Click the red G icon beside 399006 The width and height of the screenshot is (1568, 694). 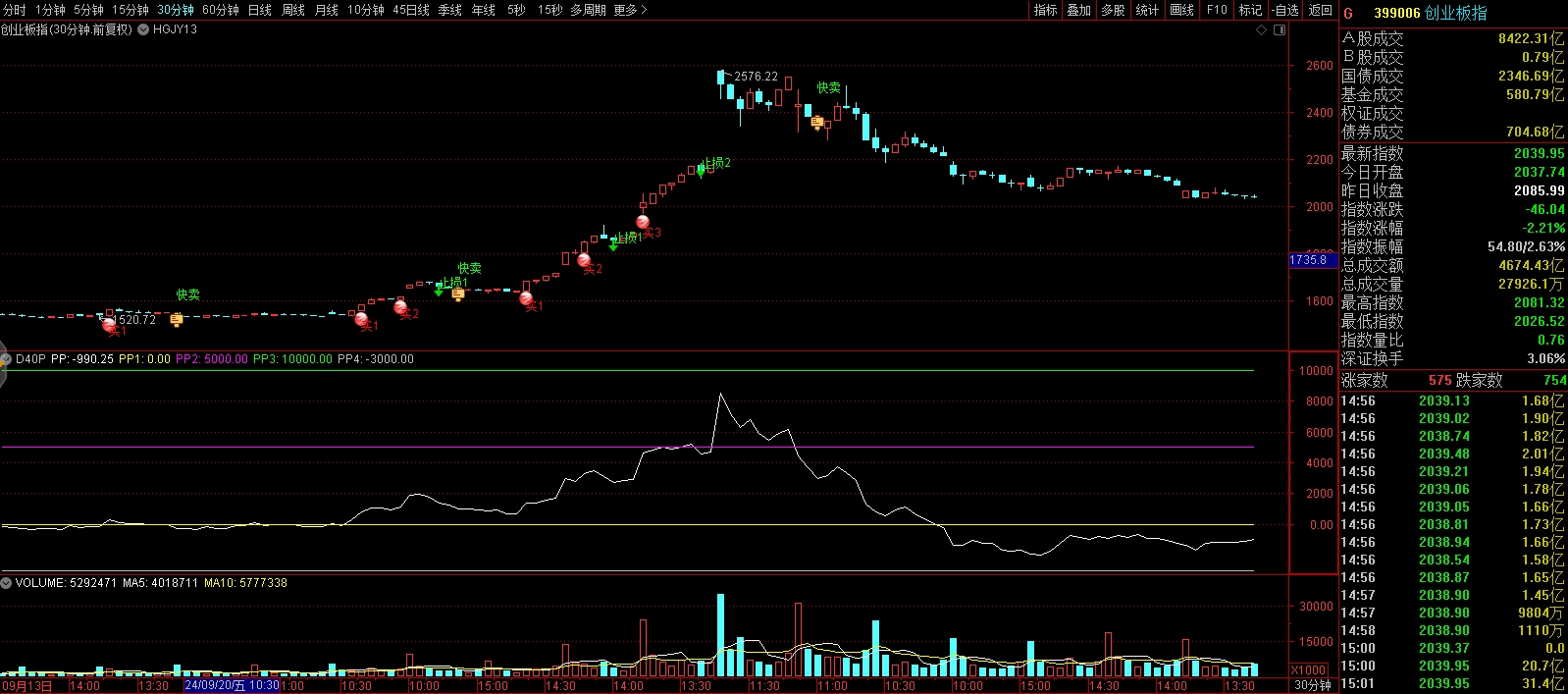pos(1348,13)
